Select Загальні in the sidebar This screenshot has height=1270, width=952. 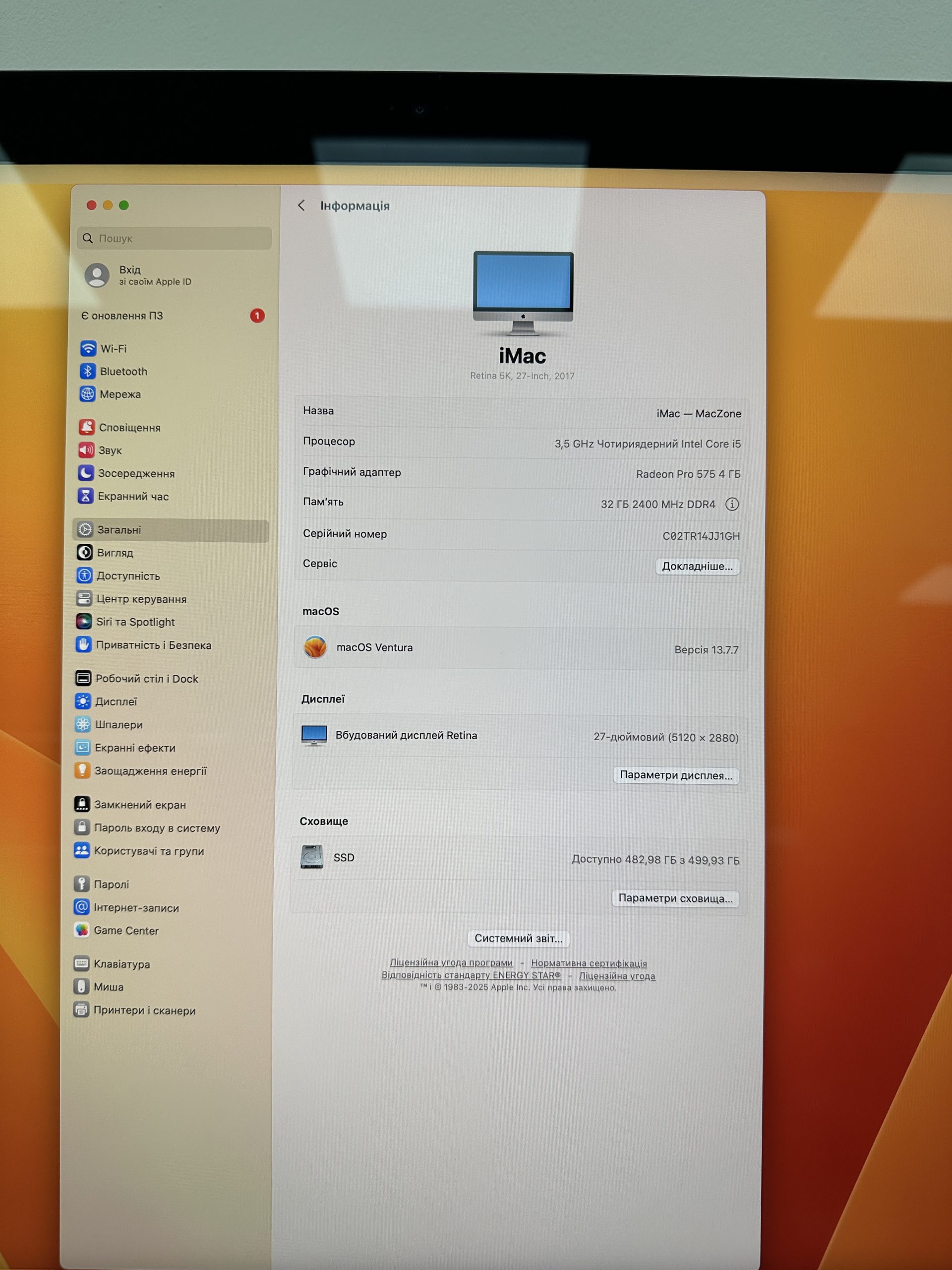tap(171, 530)
